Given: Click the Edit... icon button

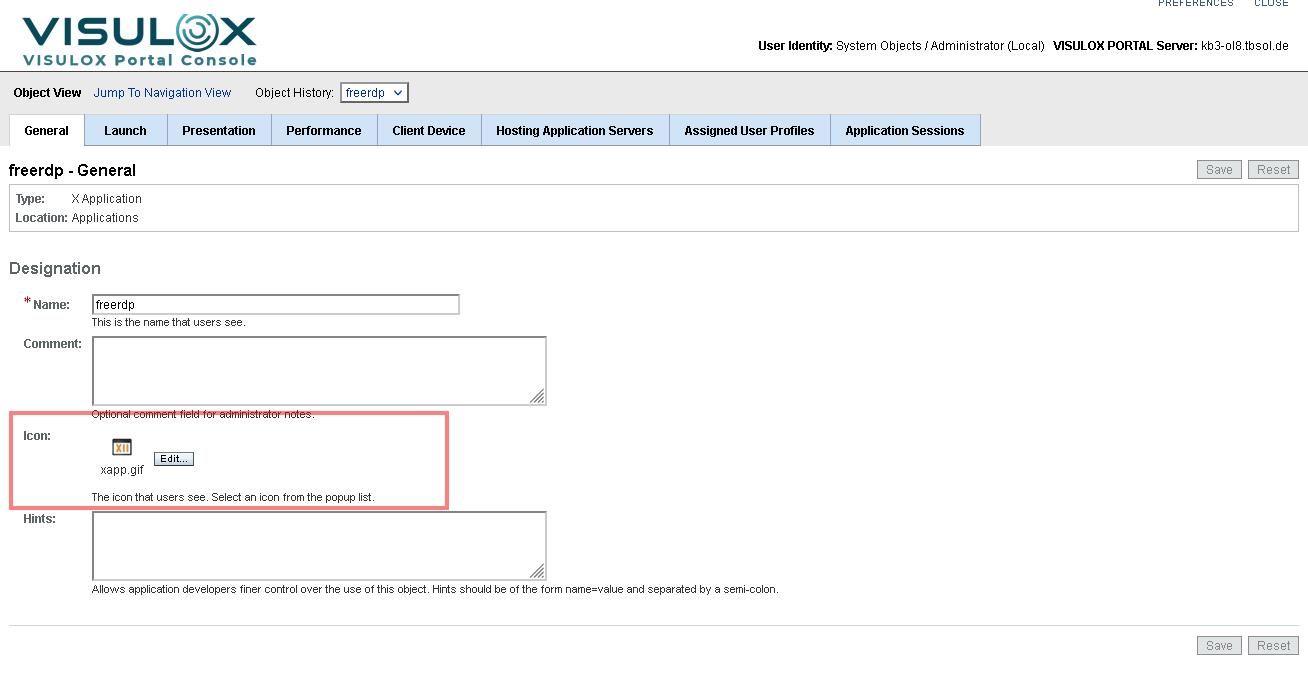Looking at the screenshot, I should [x=174, y=459].
